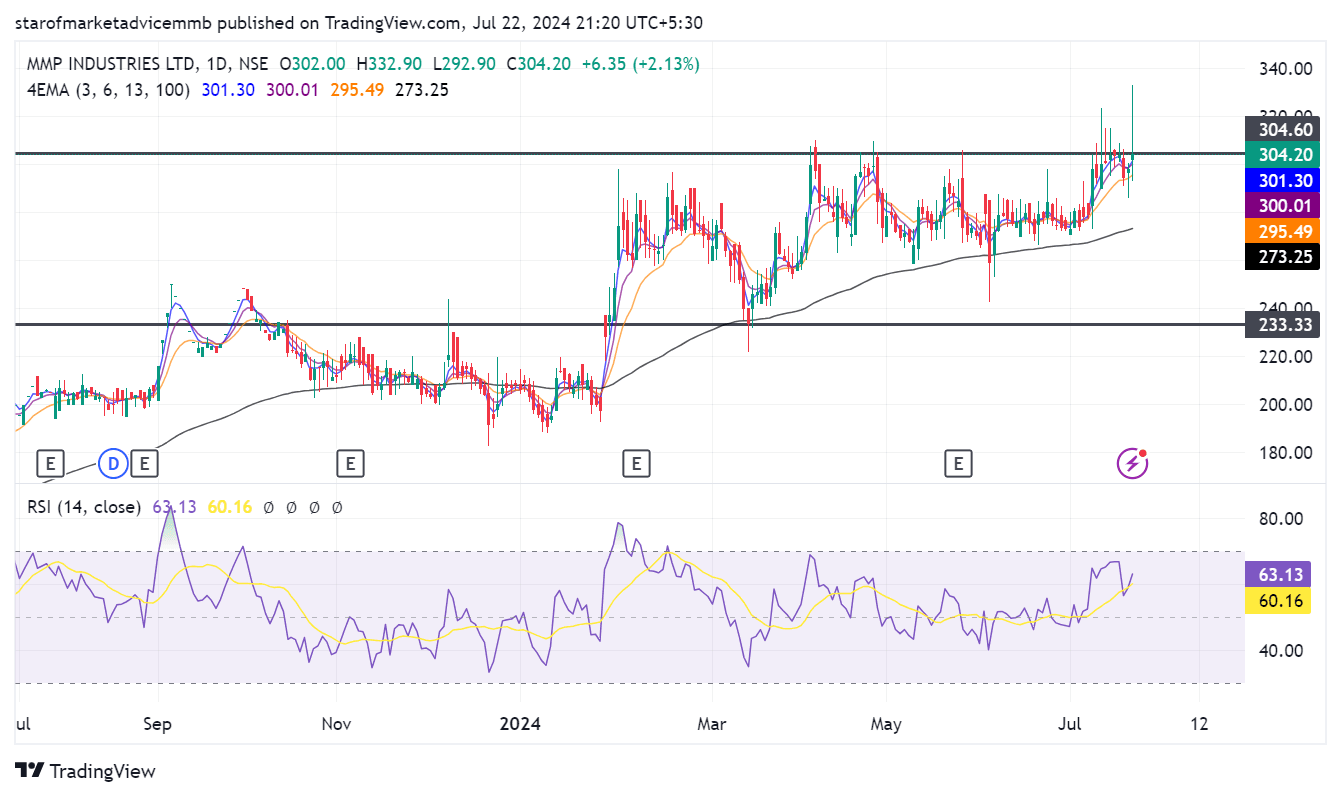1341x797 pixels.
Task: Click the 2024 label on time axis
Action: click(521, 723)
